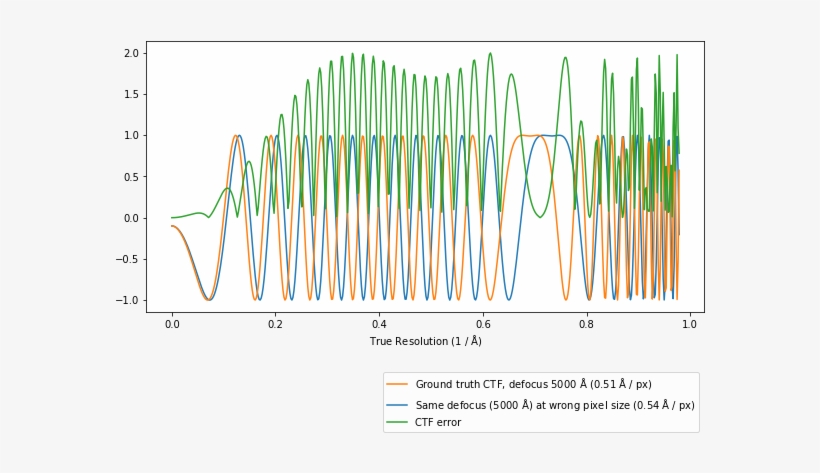This screenshot has width=820, height=473.
Task: Click the 2.0 tick label on y-axis
Action: [130, 53]
